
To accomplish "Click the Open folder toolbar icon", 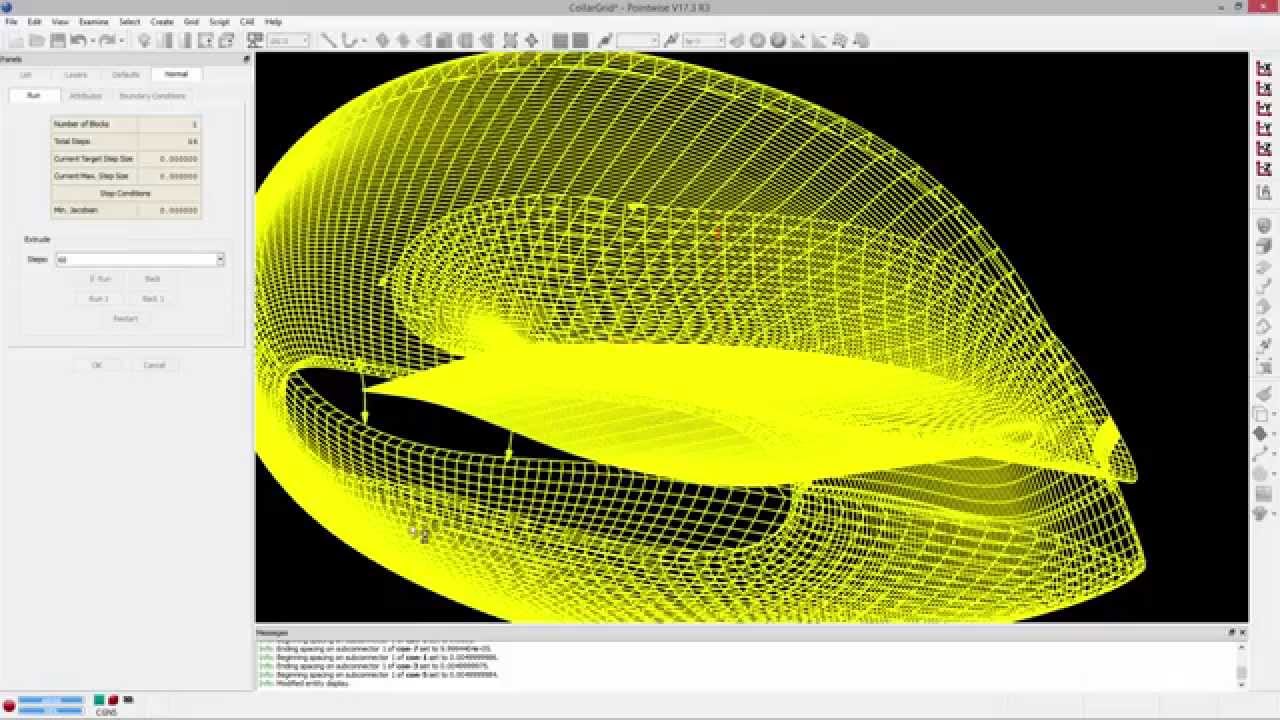I will pos(37,40).
